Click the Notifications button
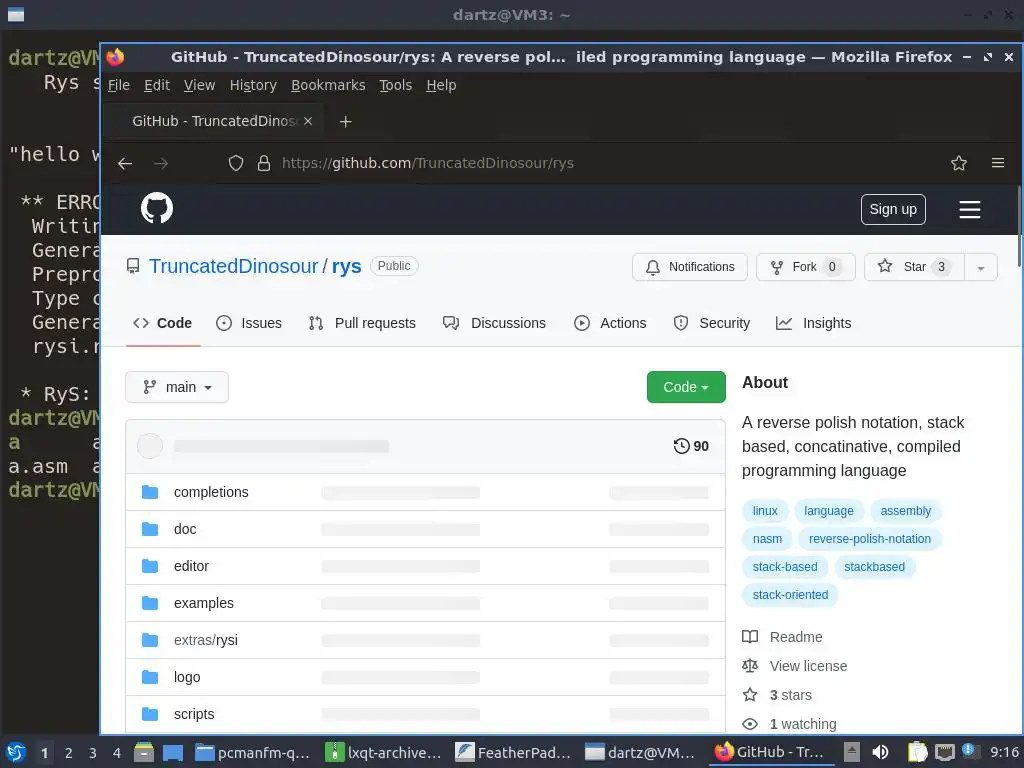This screenshot has width=1024, height=768. click(690, 267)
